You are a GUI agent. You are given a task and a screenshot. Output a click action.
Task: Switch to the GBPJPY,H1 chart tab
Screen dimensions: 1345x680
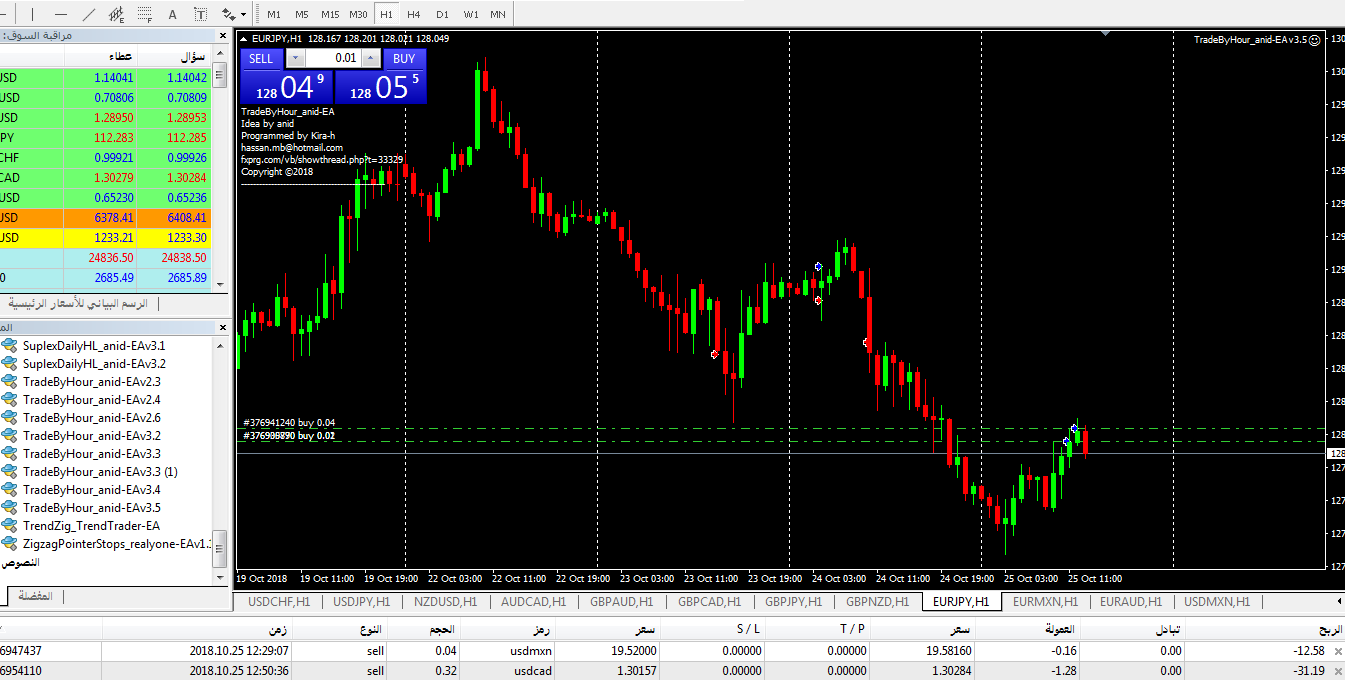pyautogui.click(x=793, y=602)
